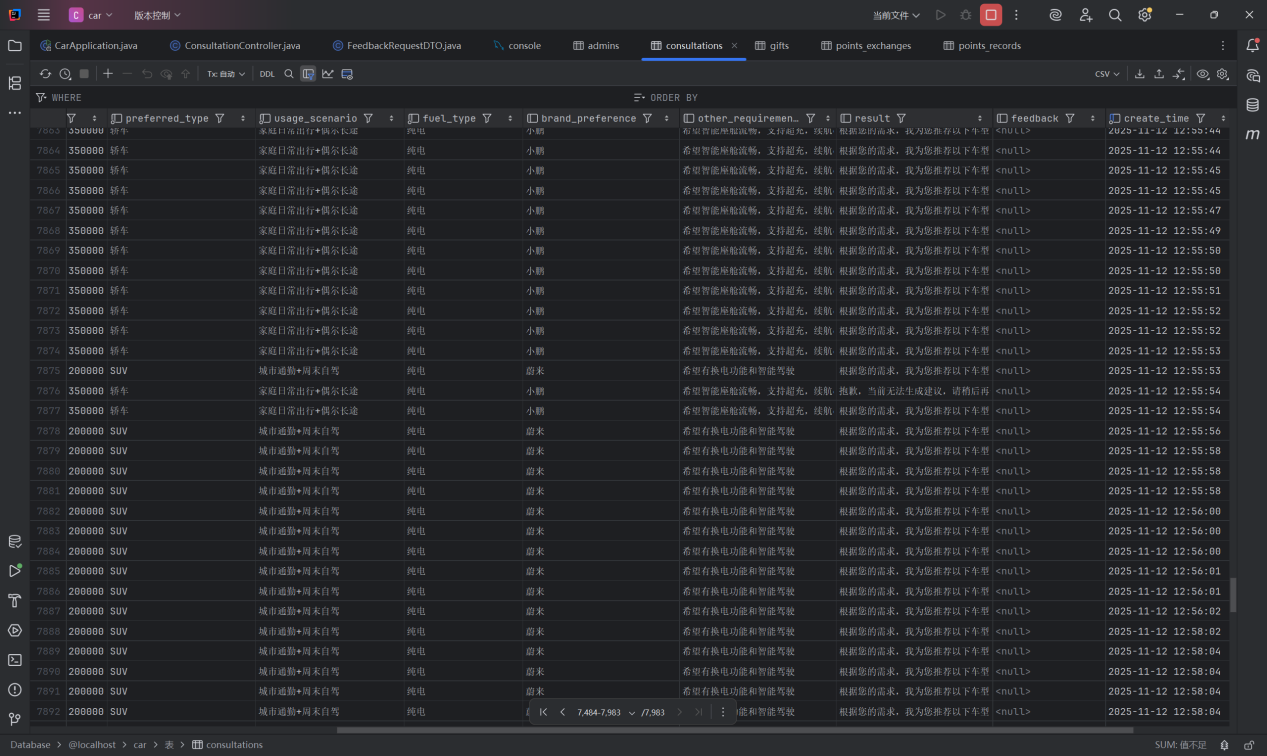Switch to the admins table tab
The height and width of the screenshot is (756, 1267).
coord(596,46)
